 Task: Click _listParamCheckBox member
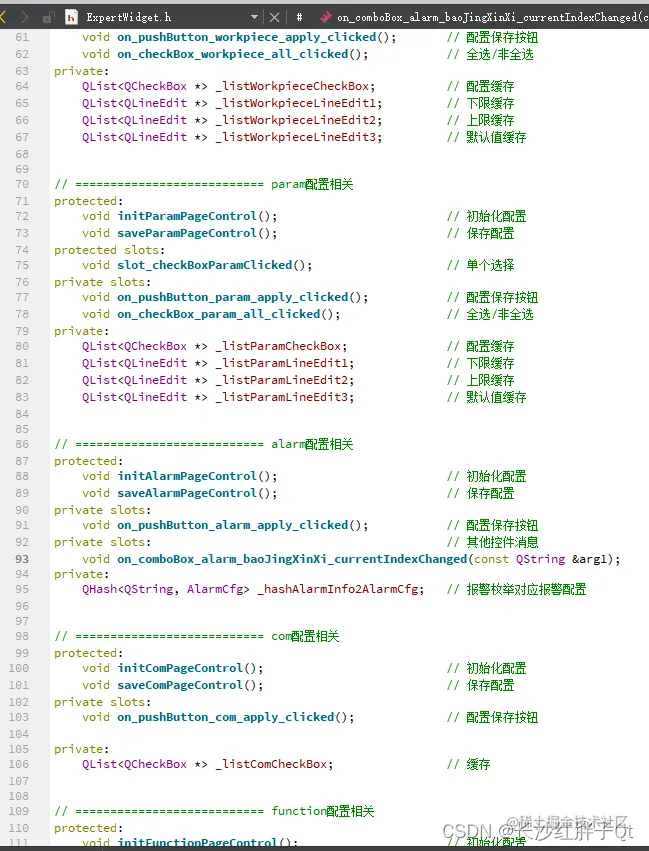(x=278, y=346)
